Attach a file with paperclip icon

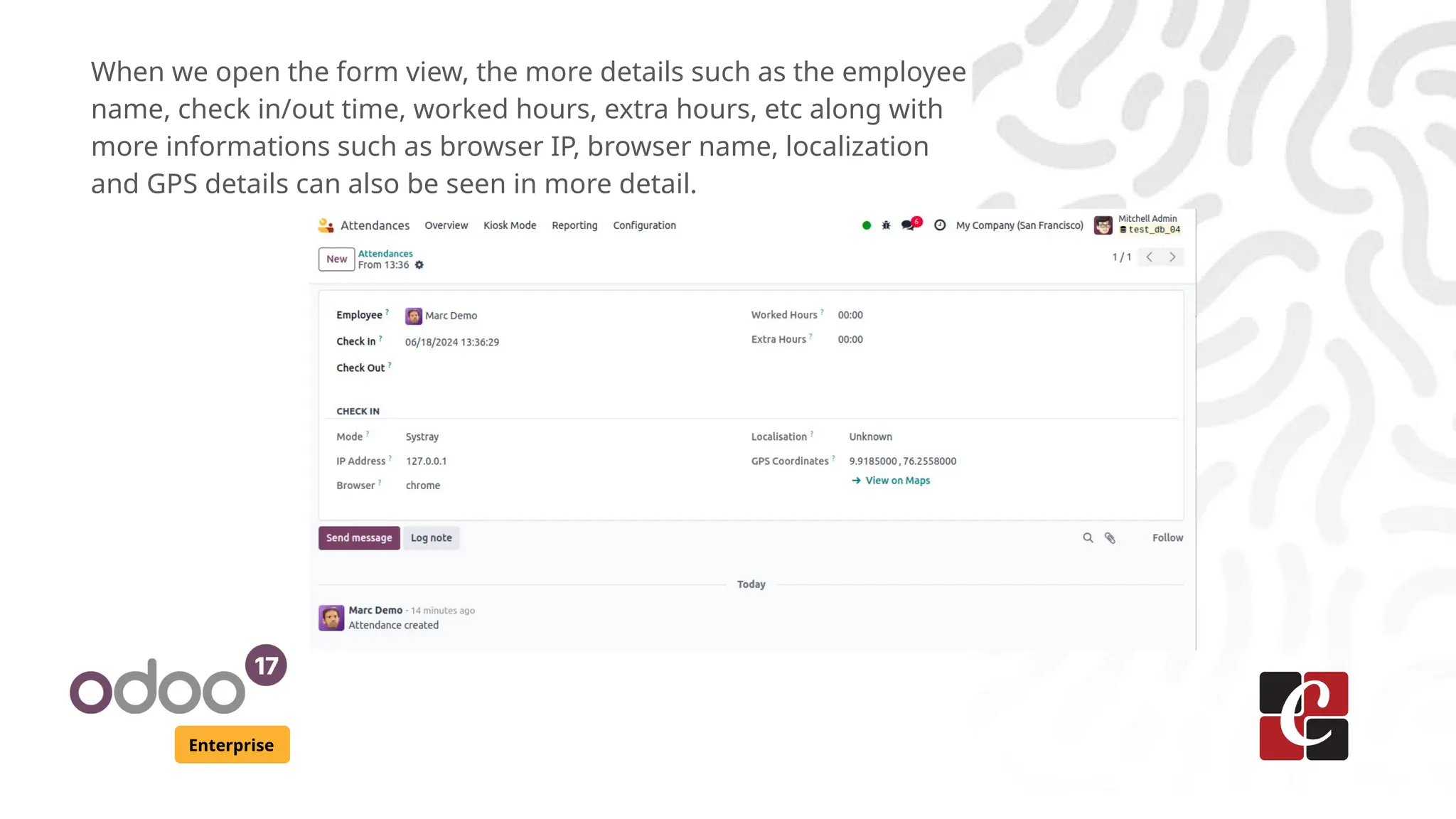click(x=1110, y=538)
